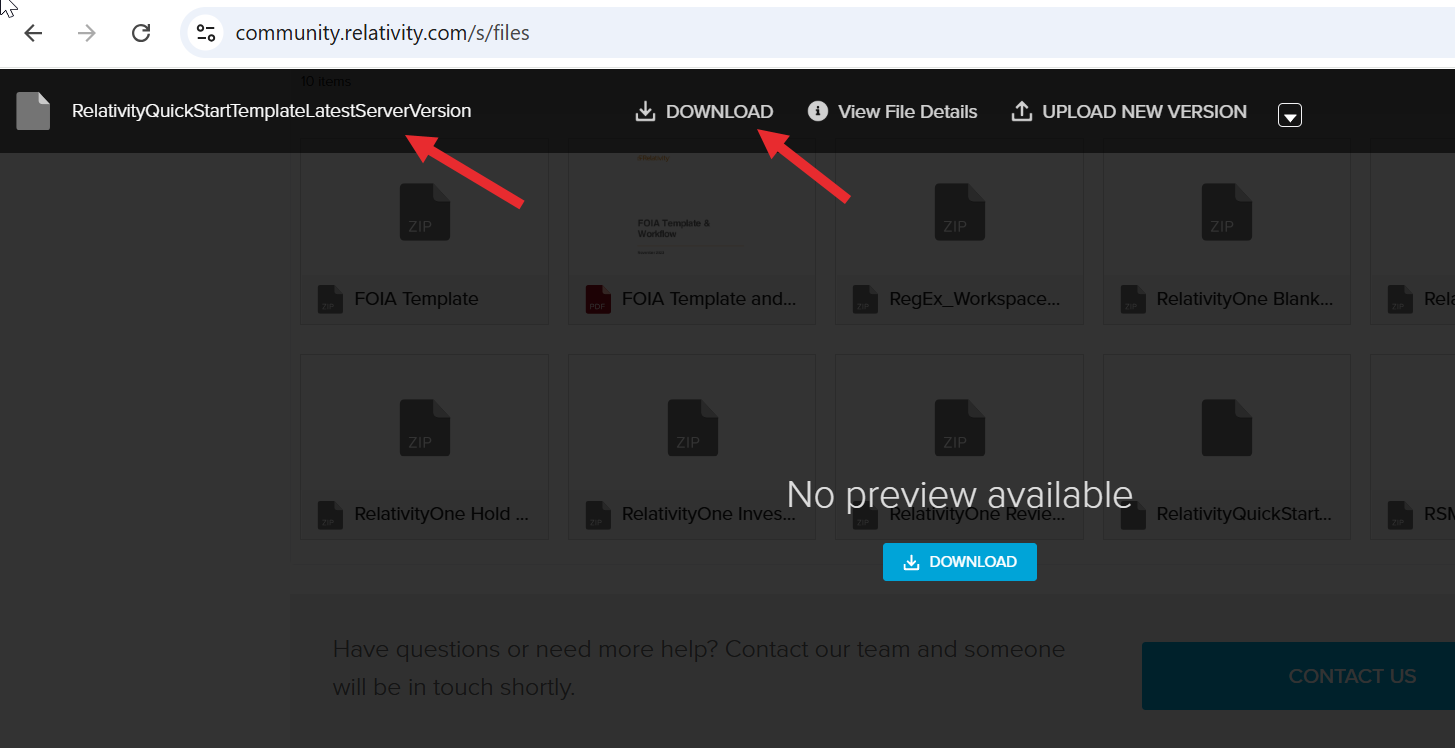Select UPLOAD NEW VERSION
Image resolution: width=1455 pixels, height=748 pixels.
point(1144,112)
